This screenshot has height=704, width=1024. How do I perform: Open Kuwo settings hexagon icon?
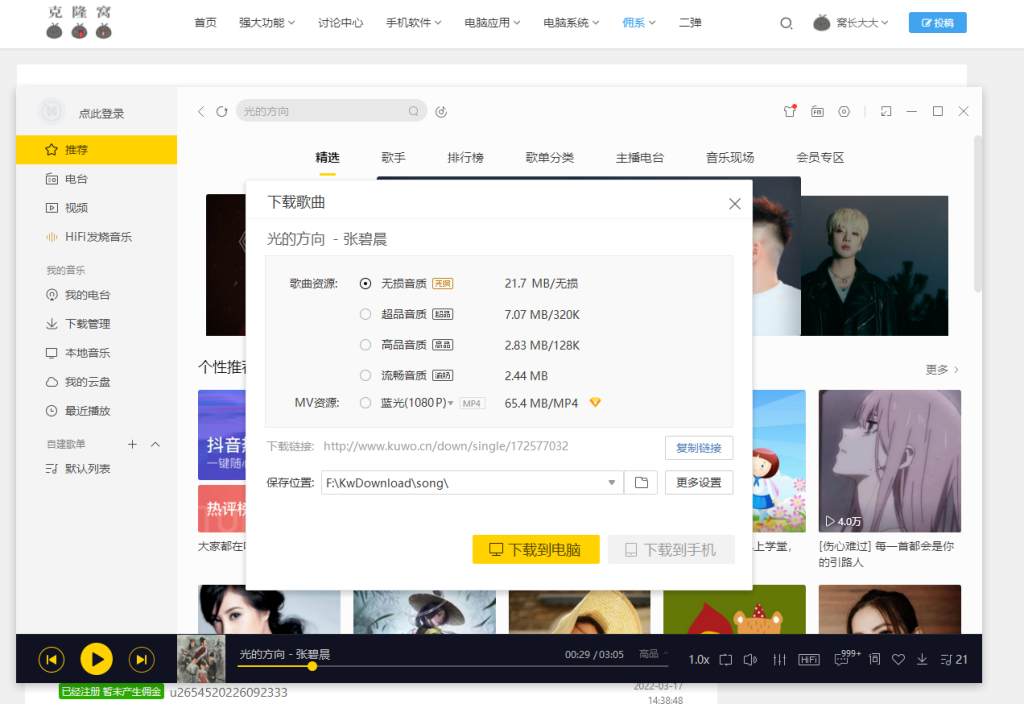(x=844, y=112)
